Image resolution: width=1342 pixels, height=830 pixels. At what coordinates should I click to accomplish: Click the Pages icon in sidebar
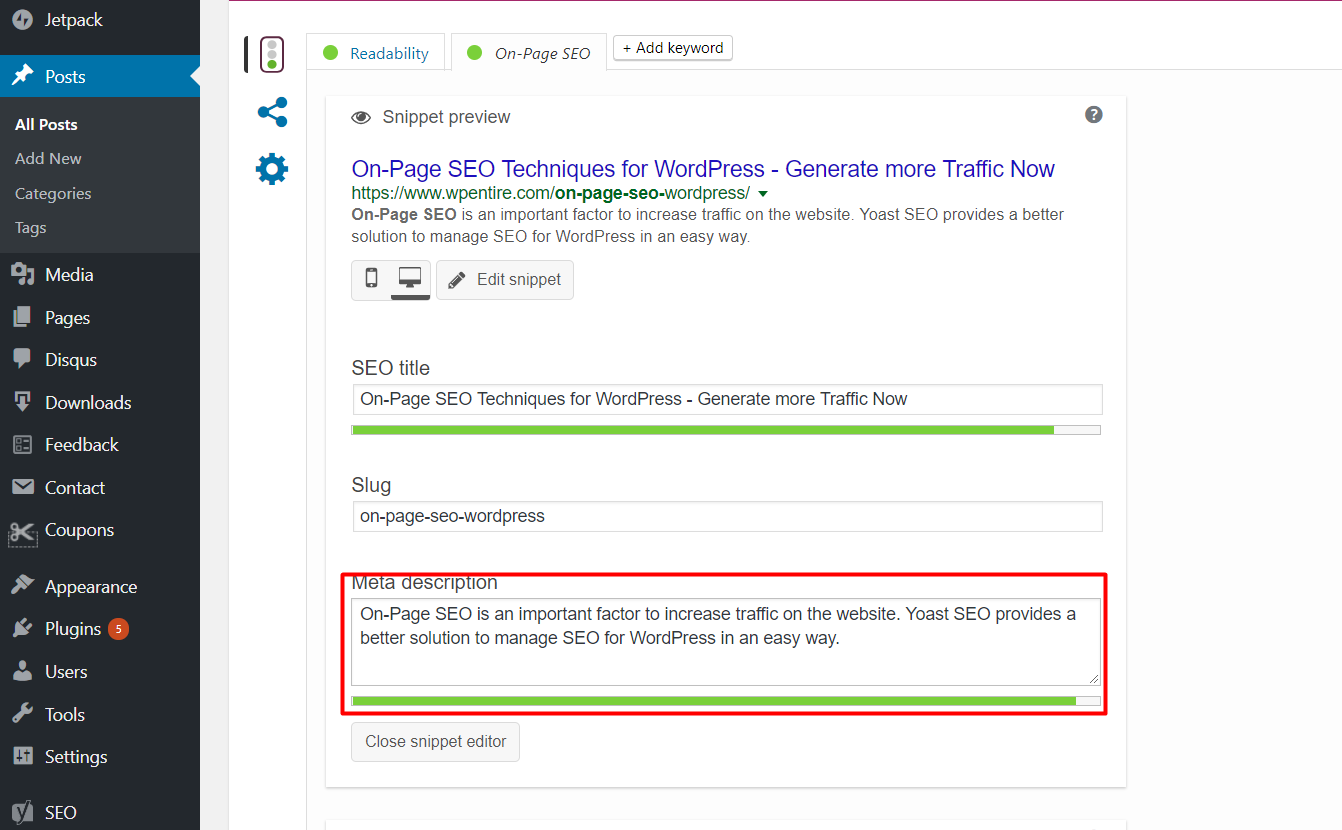point(22,317)
